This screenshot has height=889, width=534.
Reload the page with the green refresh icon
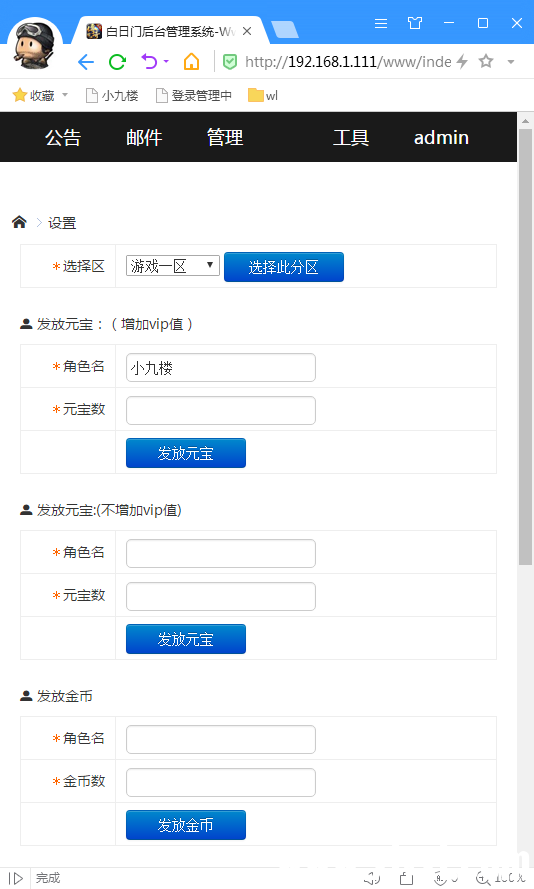[x=117, y=62]
